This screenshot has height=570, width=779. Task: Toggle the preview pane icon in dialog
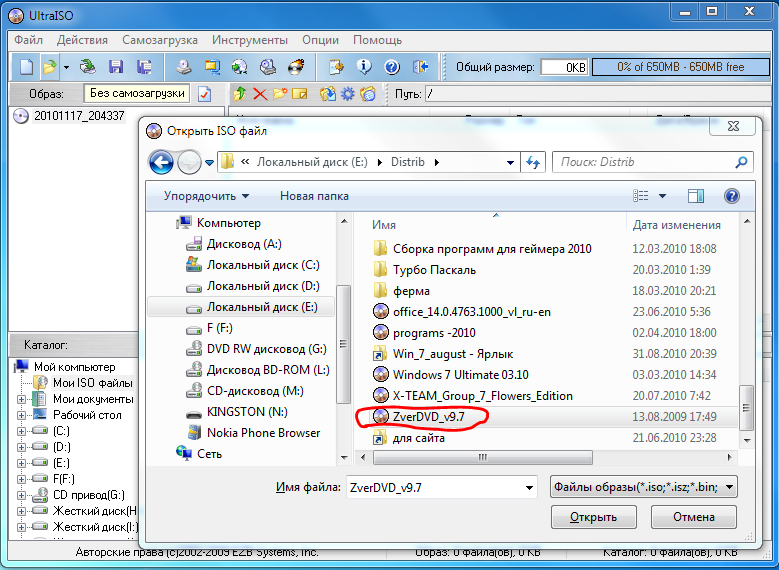(x=696, y=196)
